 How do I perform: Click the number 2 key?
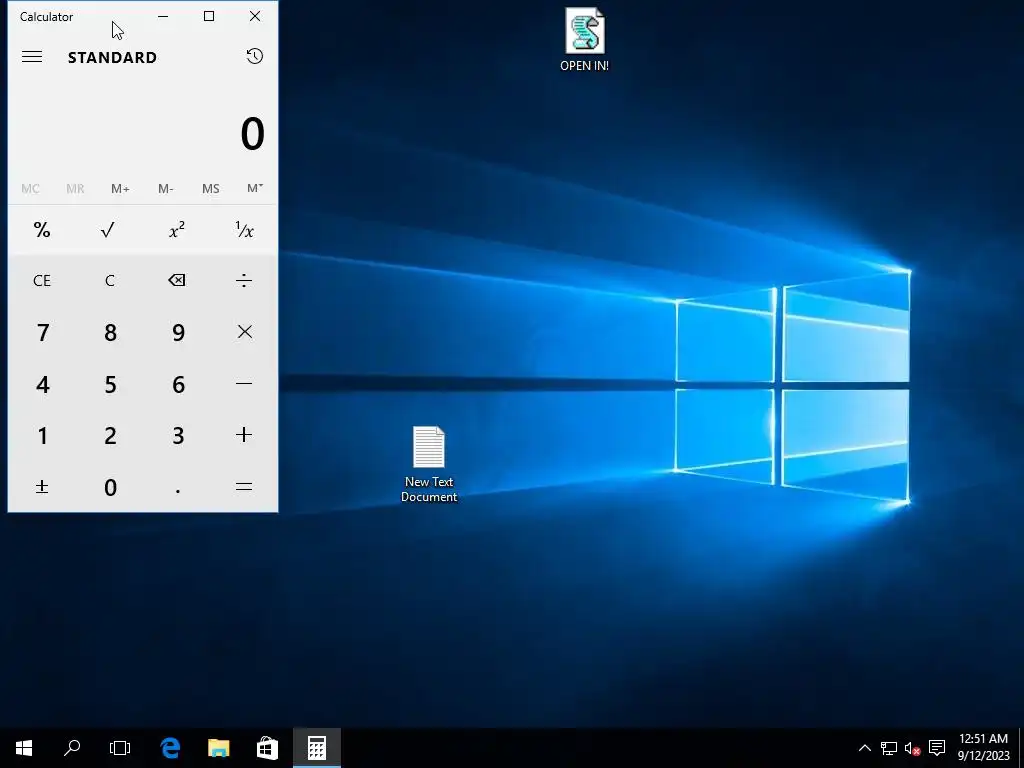(x=109, y=435)
